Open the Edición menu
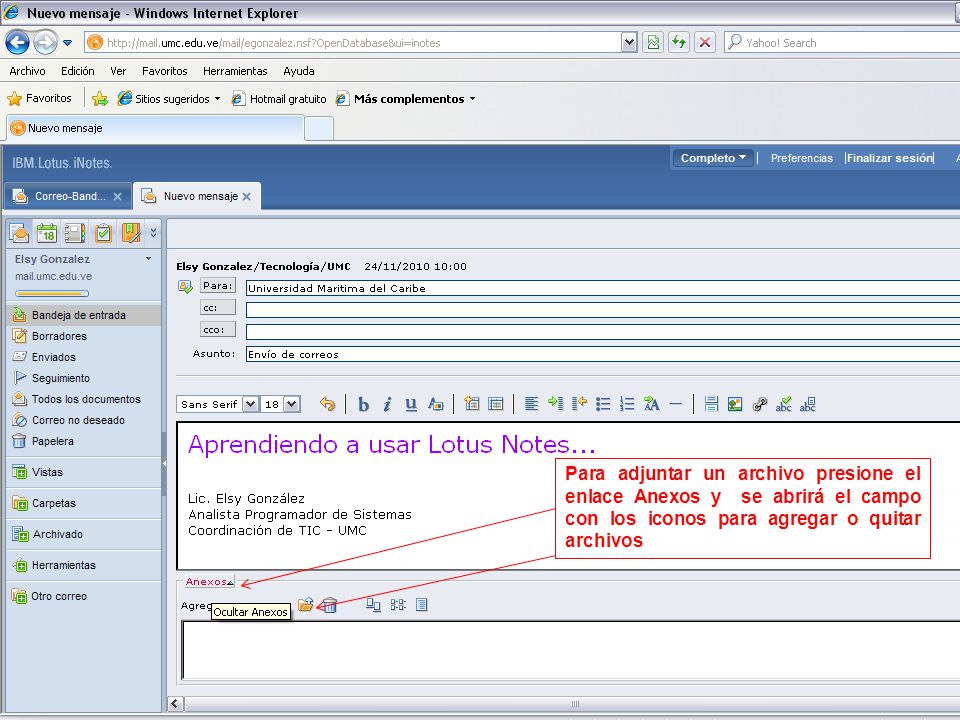This screenshot has width=960, height=720. 78,71
